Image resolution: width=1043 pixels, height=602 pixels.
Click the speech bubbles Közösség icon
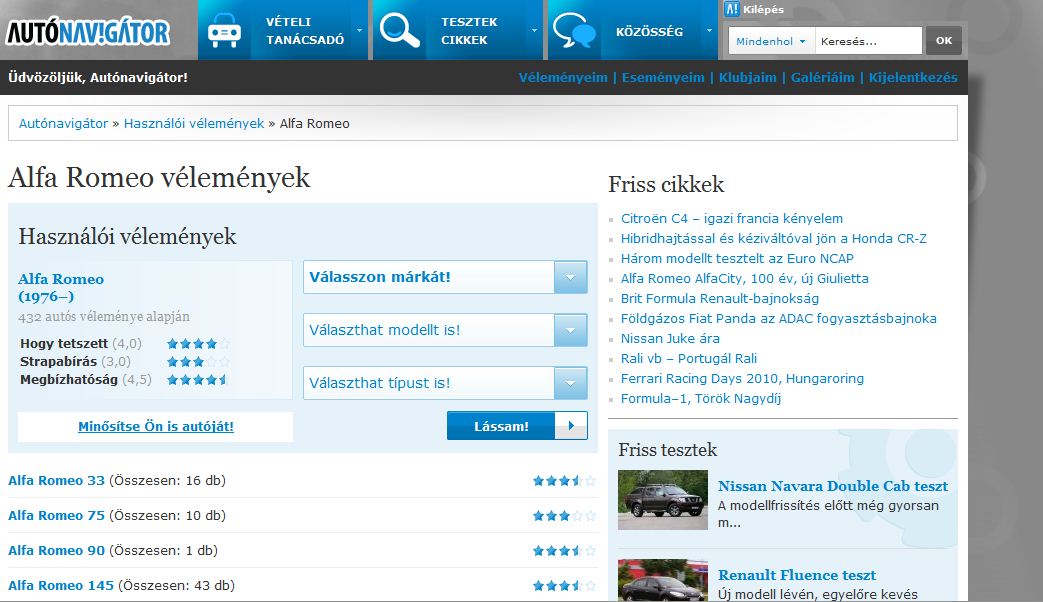click(x=574, y=31)
